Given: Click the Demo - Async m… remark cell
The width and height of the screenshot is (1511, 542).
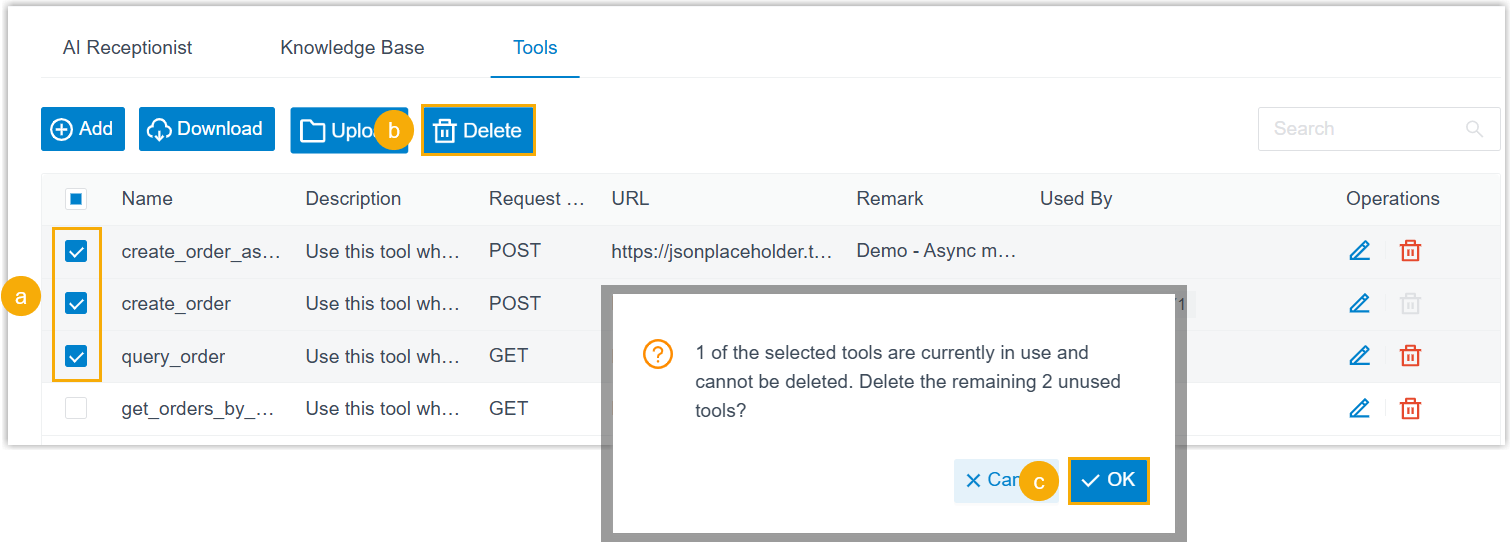Looking at the screenshot, I should [x=937, y=251].
